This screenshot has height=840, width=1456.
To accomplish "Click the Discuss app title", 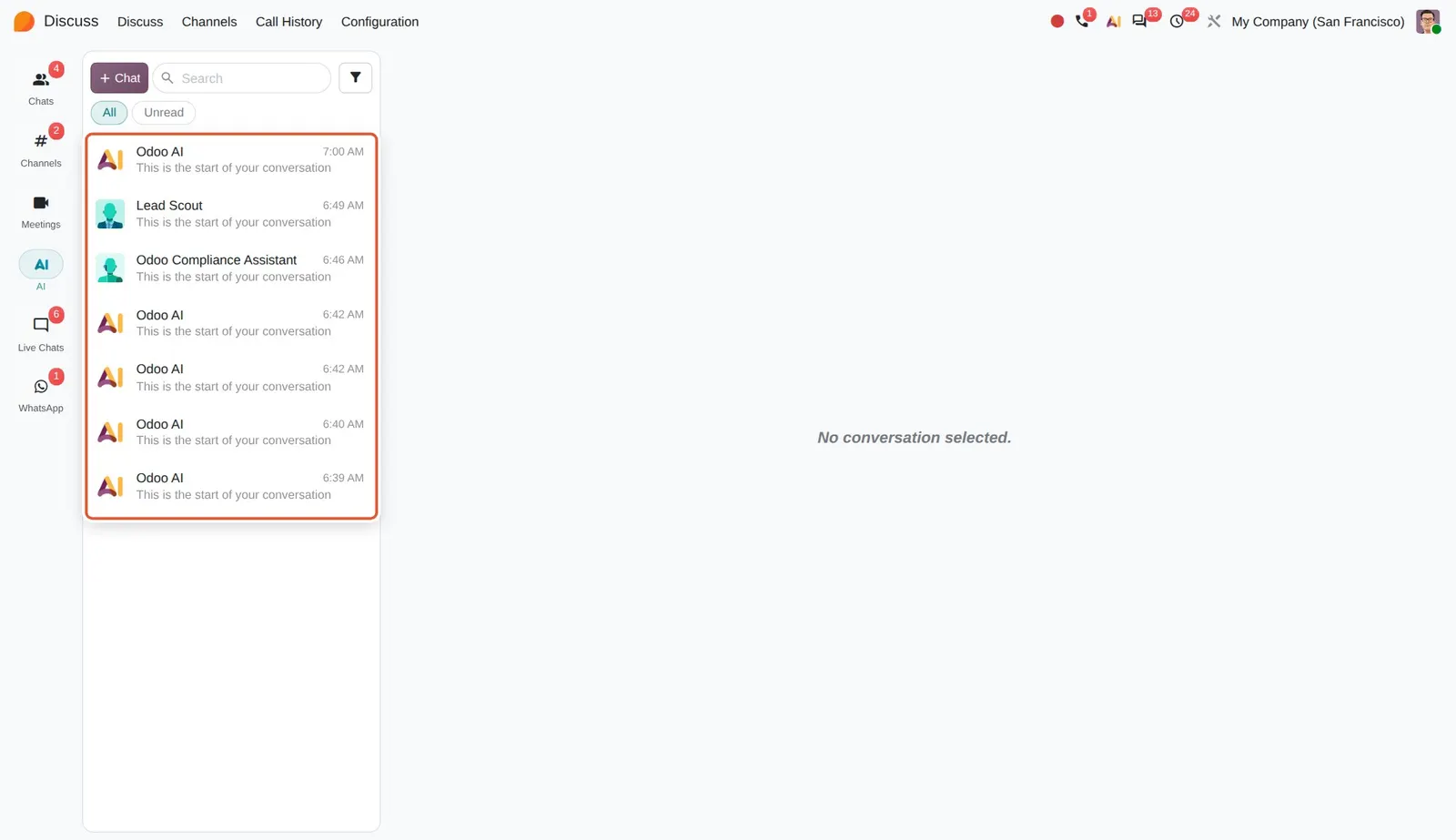I will pos(71,21).
